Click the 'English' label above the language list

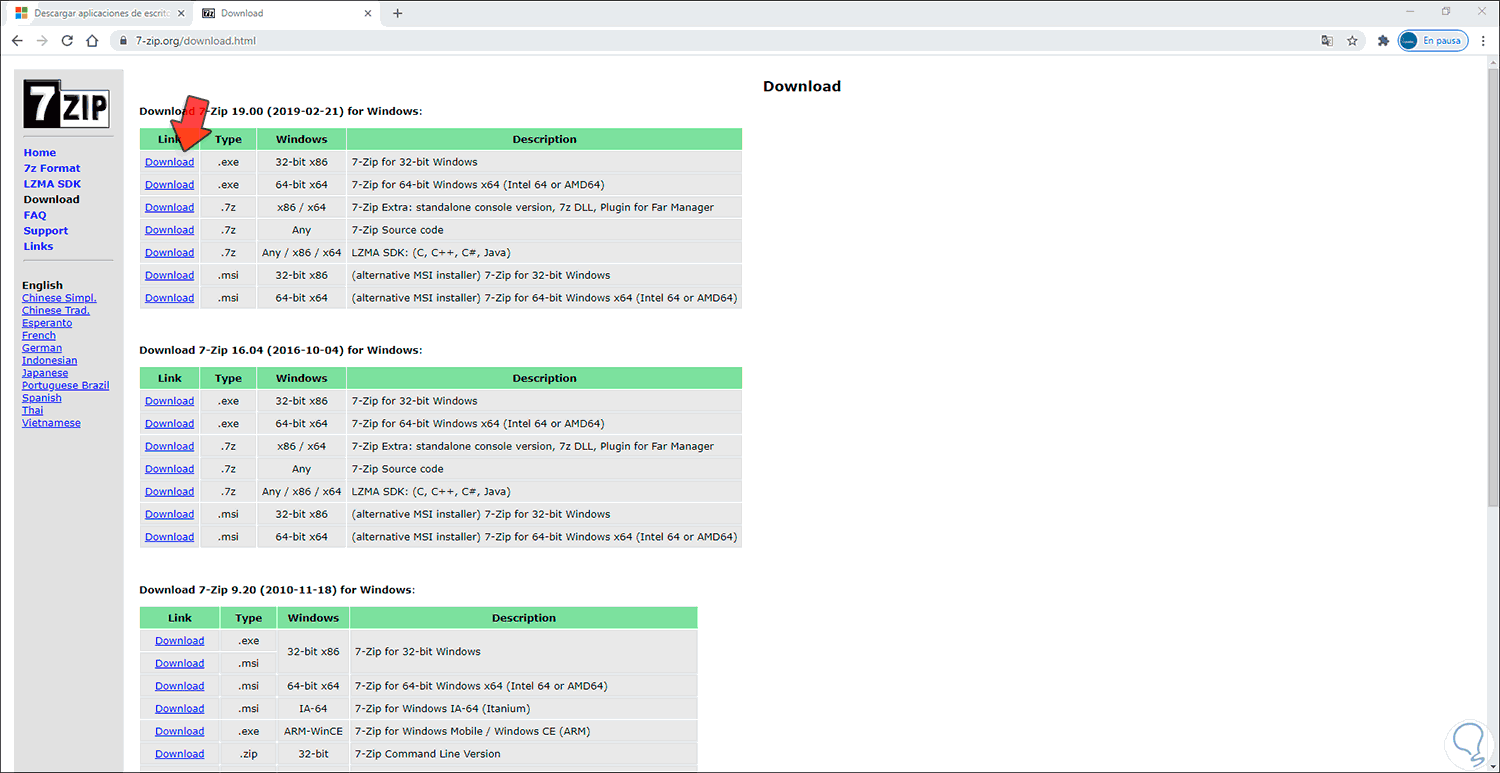click(42, 285)
